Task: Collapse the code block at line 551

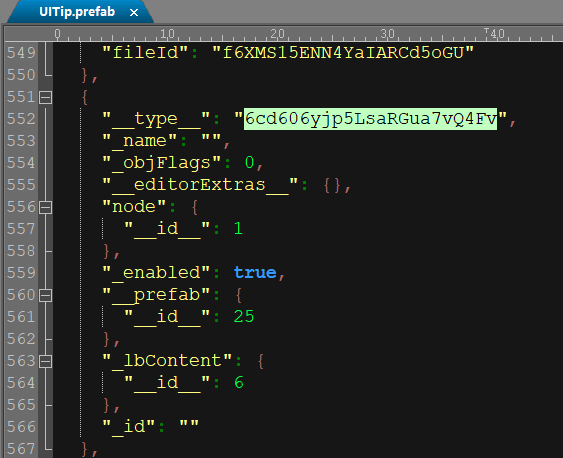Action: [45, 97]
